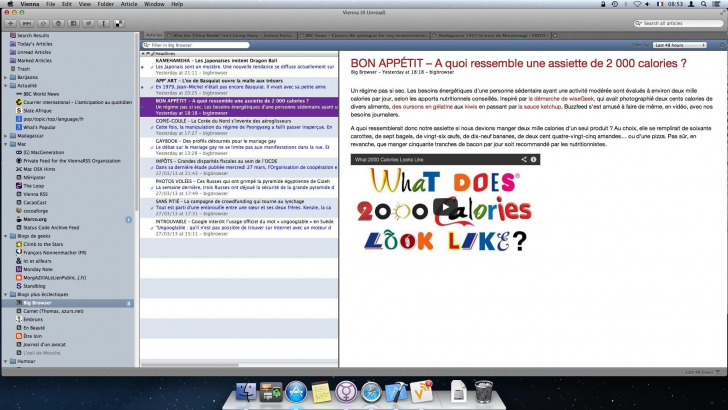Expand the Barijaona folder
728x410 pixels.
point(6,77)
